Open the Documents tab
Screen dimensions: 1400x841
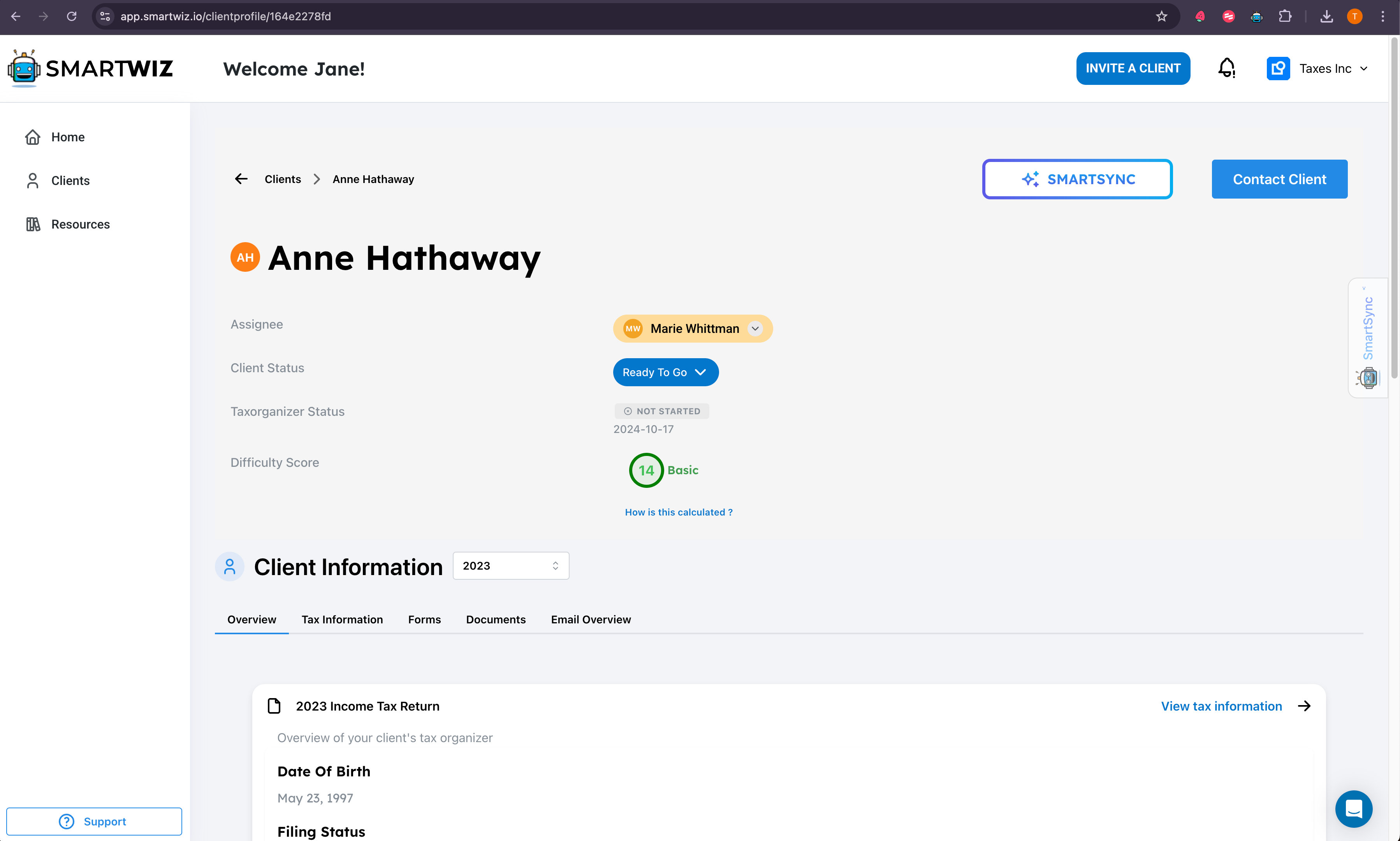coord(495,619)
